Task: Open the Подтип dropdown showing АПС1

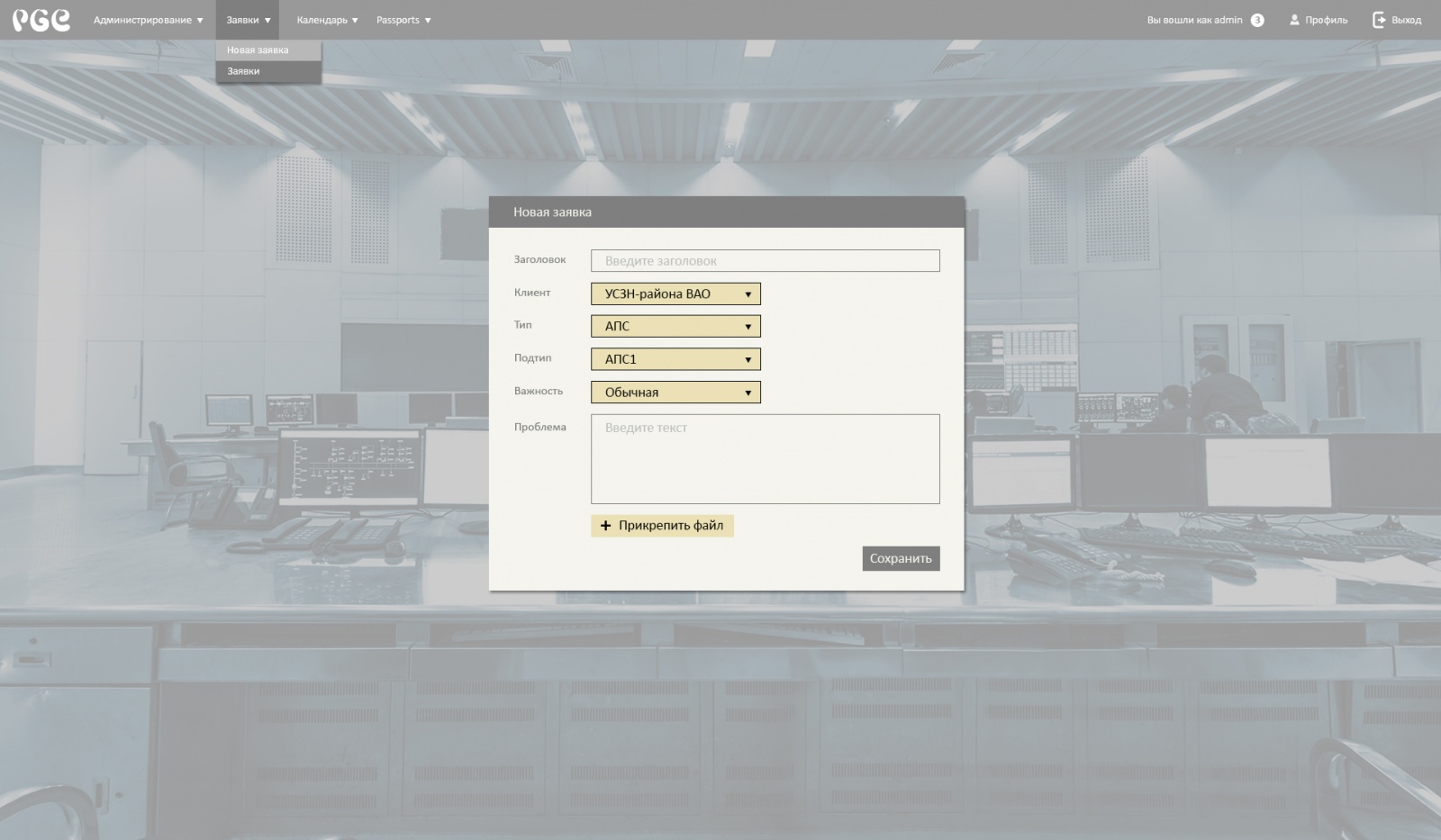Action: tap(675, 359)
